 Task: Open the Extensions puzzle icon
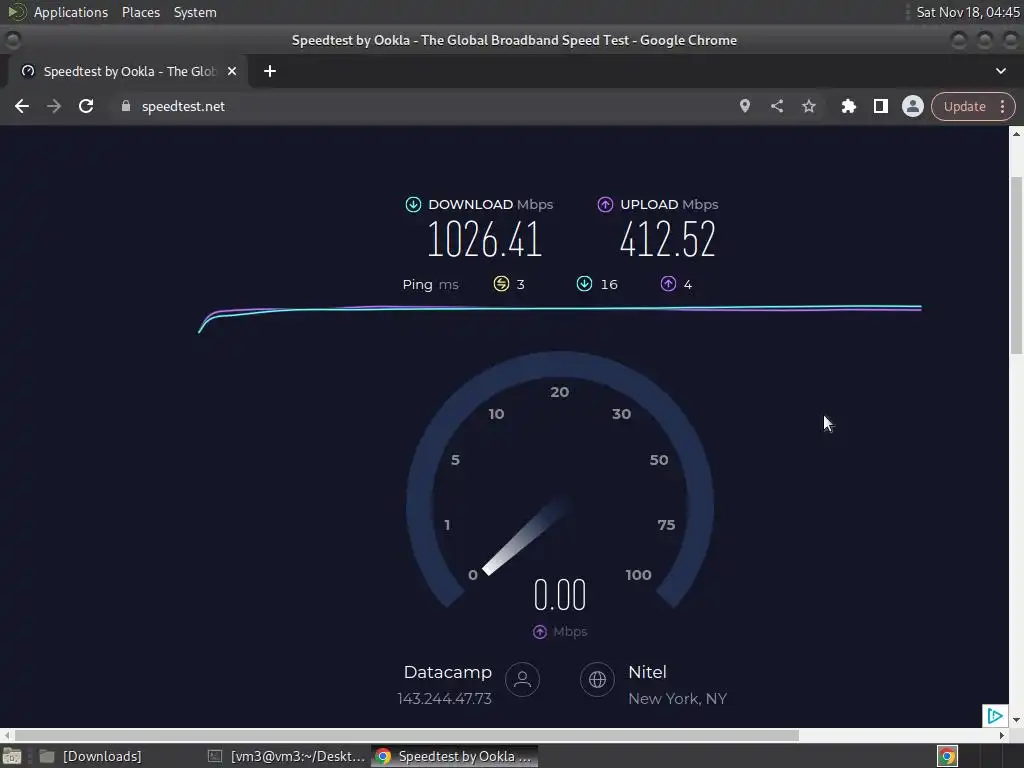pos(848,106)
